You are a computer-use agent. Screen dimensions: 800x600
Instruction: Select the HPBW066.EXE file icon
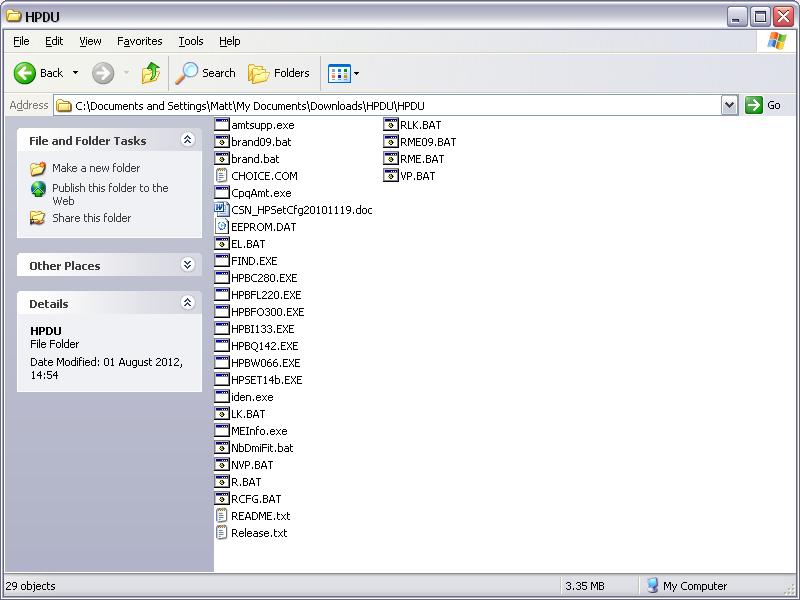coord(222,363)
